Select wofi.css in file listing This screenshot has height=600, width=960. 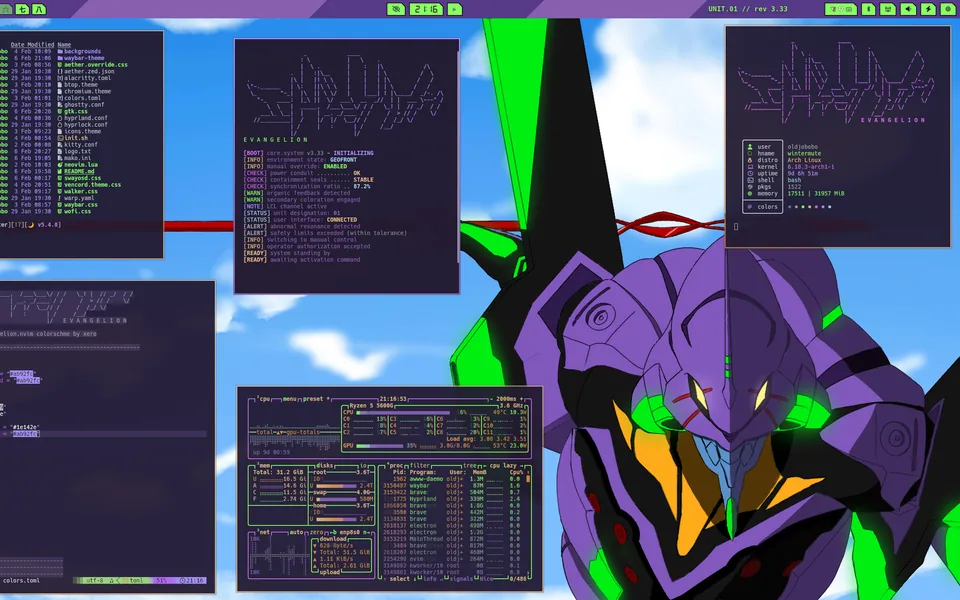78,211
